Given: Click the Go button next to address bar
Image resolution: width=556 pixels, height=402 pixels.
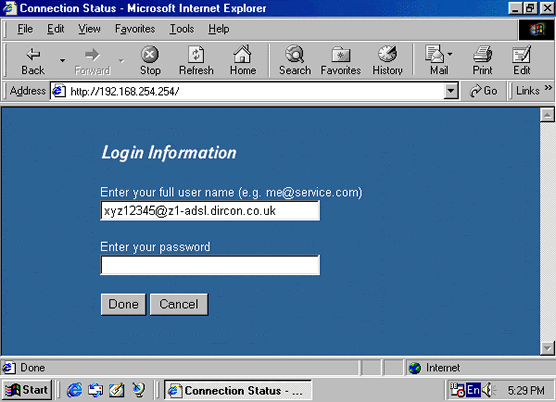Looking at the screenshot, I should (484, 91).
